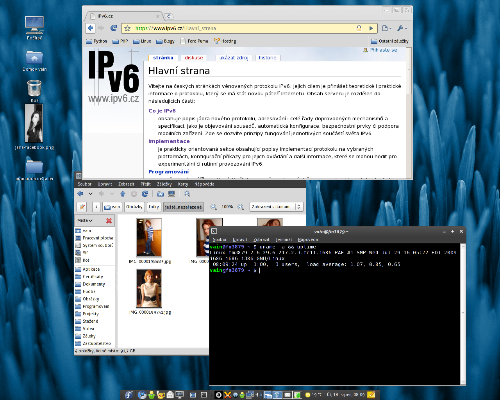Click the IPv6 logo on the webpage

(114, 77)
